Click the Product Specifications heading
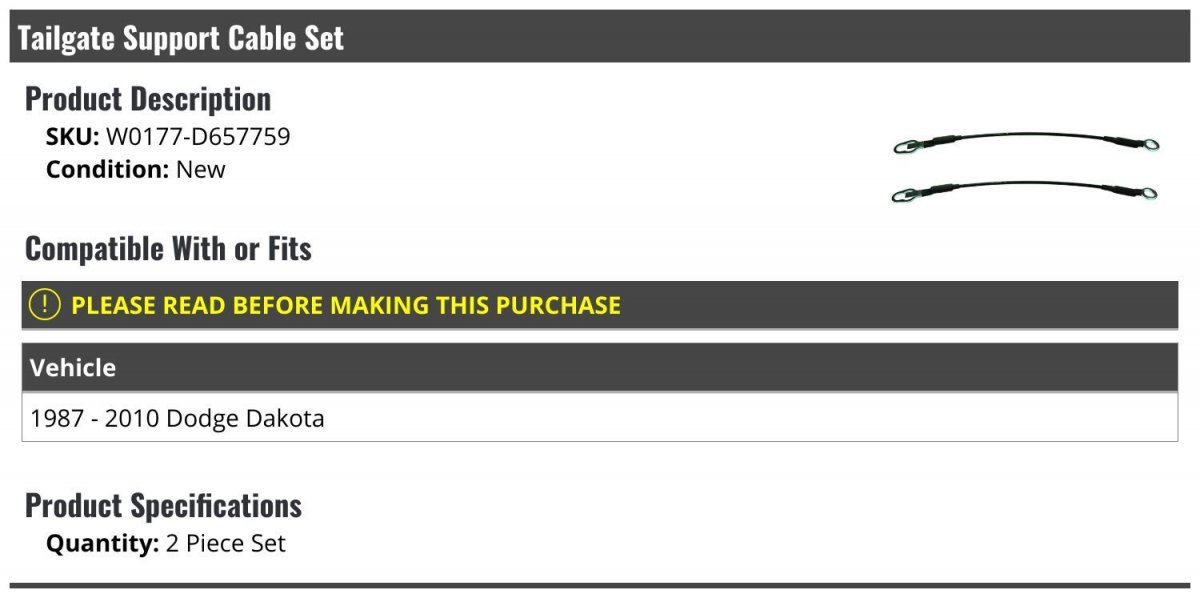 [163, 506]
